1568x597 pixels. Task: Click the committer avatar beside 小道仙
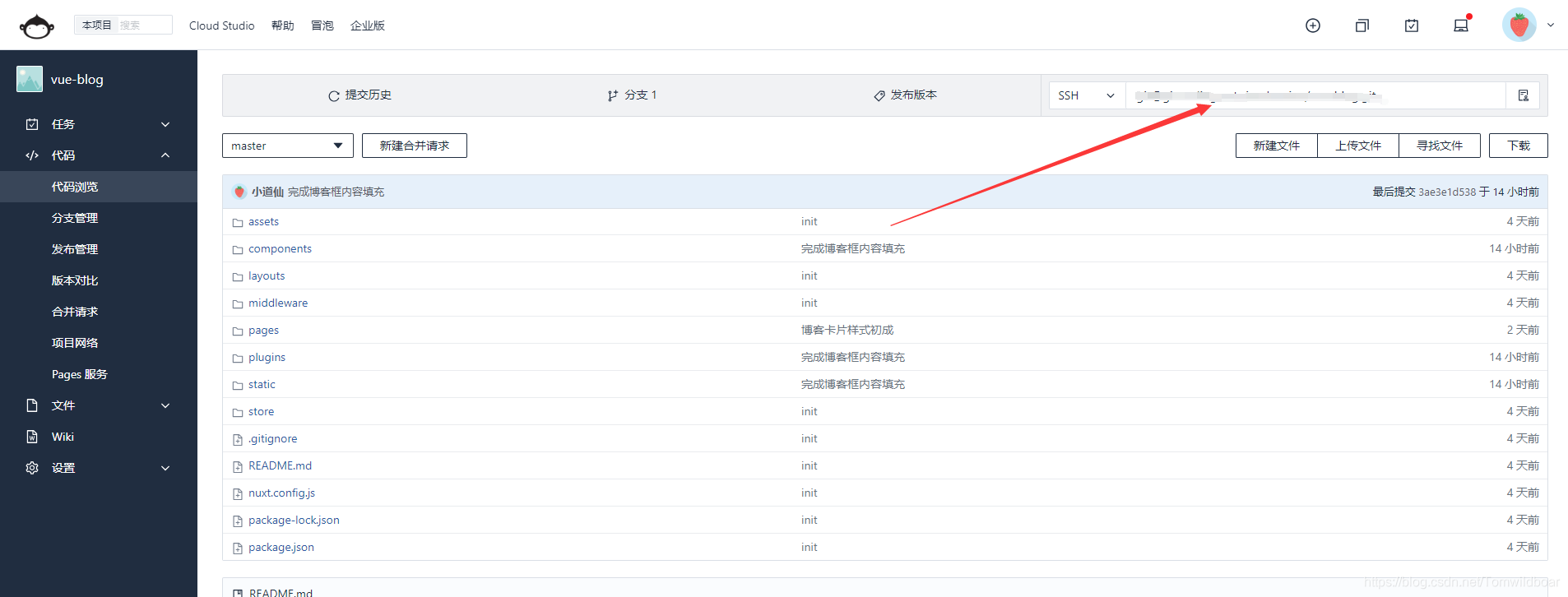point(239,192)
